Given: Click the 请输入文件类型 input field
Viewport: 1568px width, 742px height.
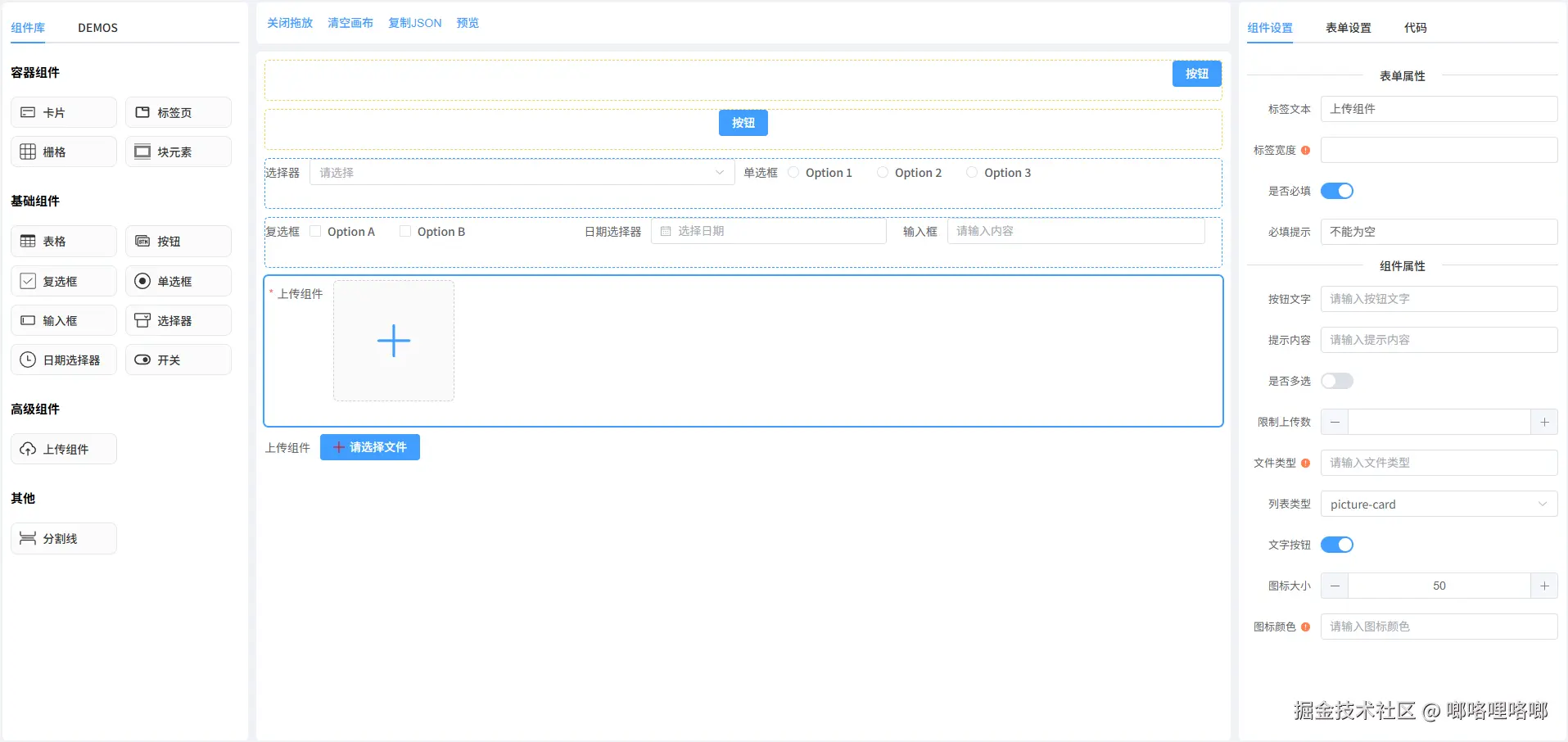Looking at the screenshot, I should pyautogui.click(x=1439, y=463).
